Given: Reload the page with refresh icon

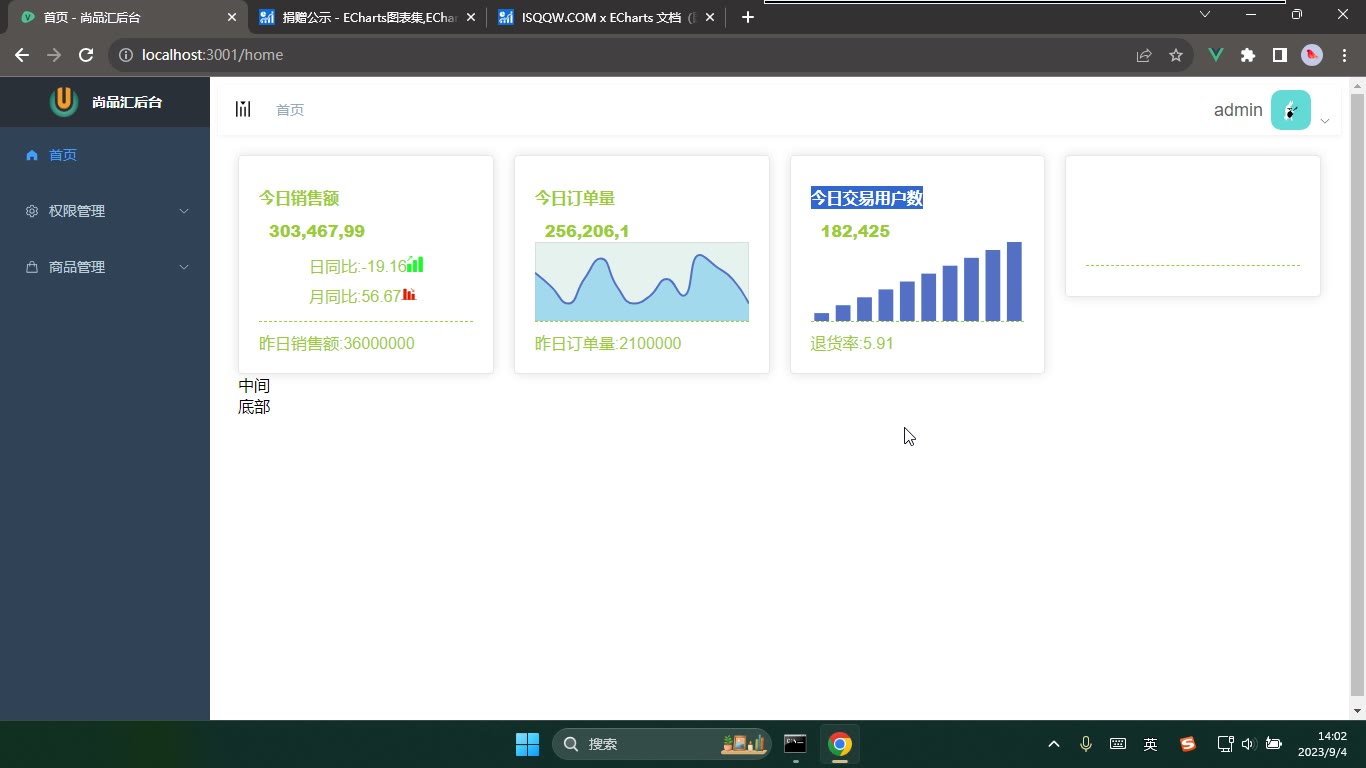Looking at the screenshot, I should pos(86,55).
